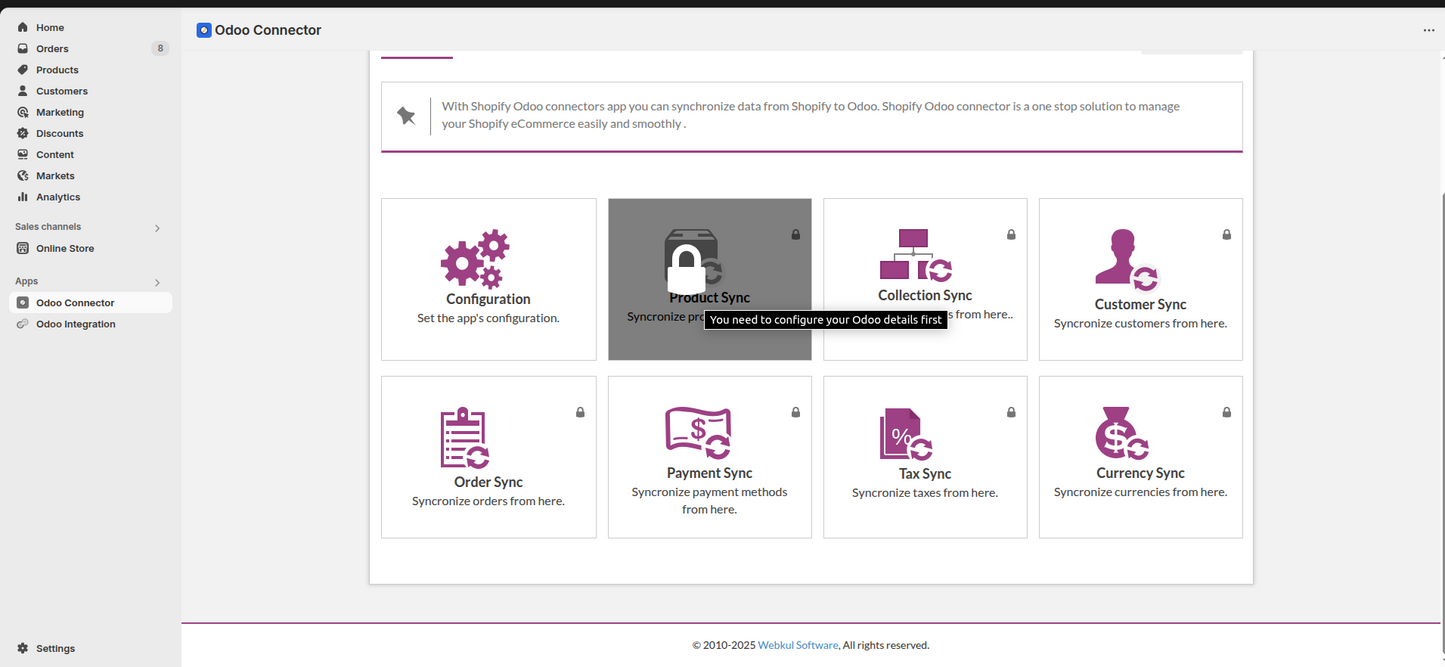Image resolution: width=1445 pixels, height=667 pixels.
Task: Click the Marketing target icon in sidebar
Action: pyautogui.click(x=23, y=112)
